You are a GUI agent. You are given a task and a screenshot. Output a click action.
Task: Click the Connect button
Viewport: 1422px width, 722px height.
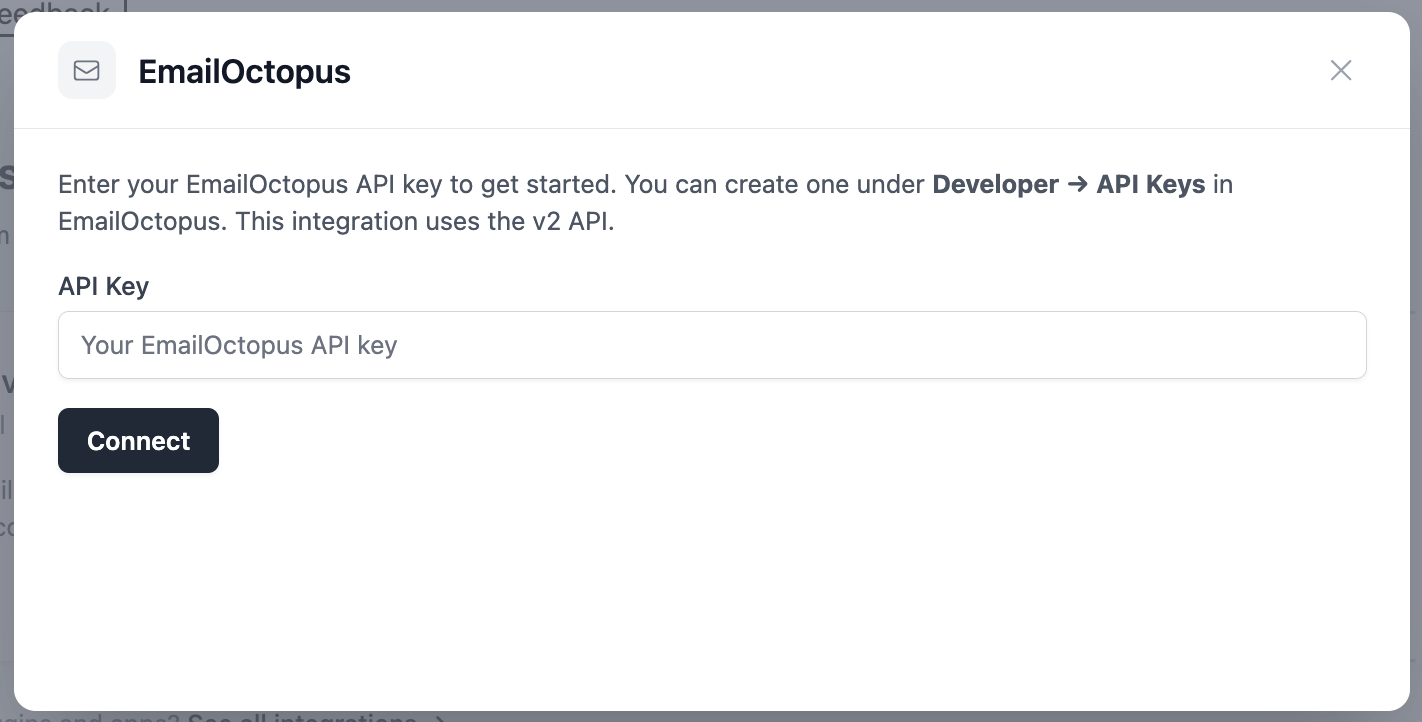[x=138, y=441]
